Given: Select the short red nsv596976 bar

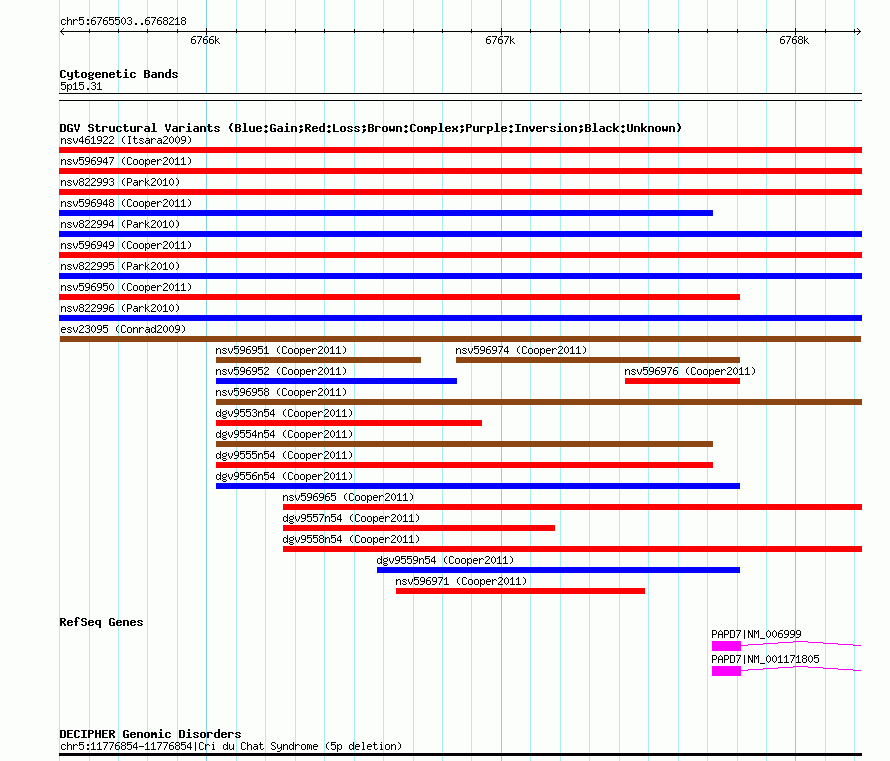Looking at the screenshot, I should pos(682,381).
